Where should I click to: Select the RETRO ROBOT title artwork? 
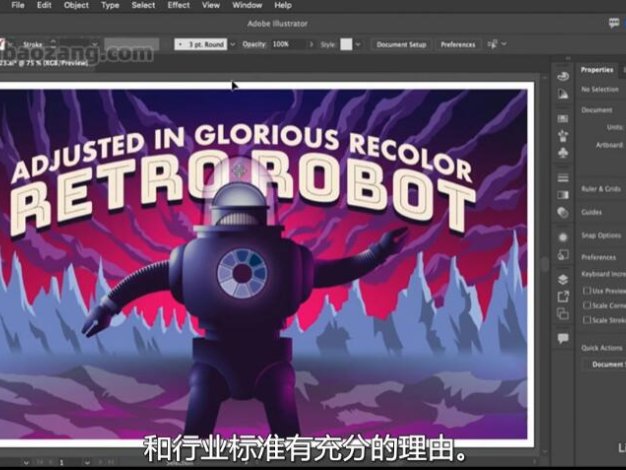(x=244, y=194)
